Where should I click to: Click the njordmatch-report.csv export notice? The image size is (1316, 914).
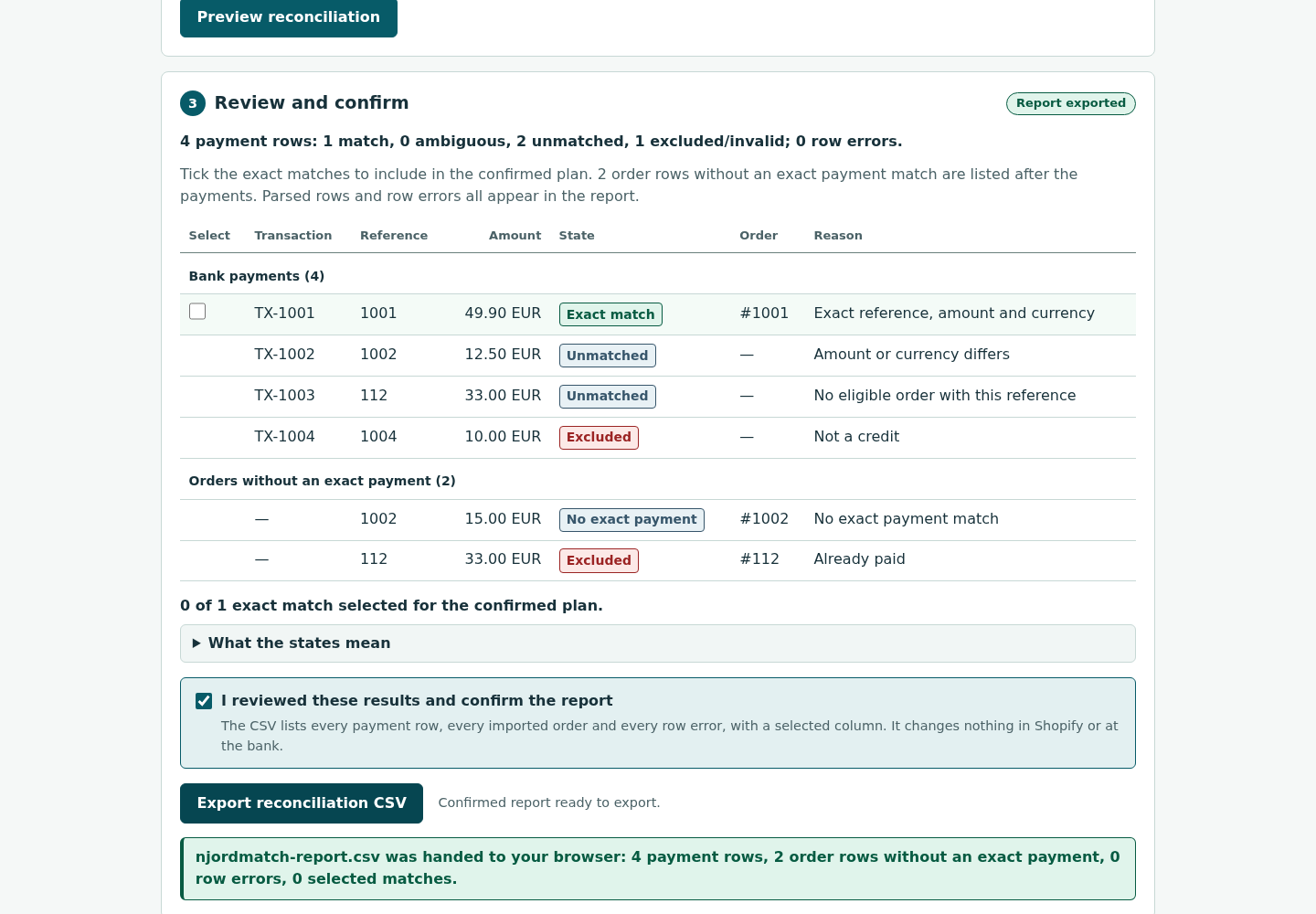[658, 869]
